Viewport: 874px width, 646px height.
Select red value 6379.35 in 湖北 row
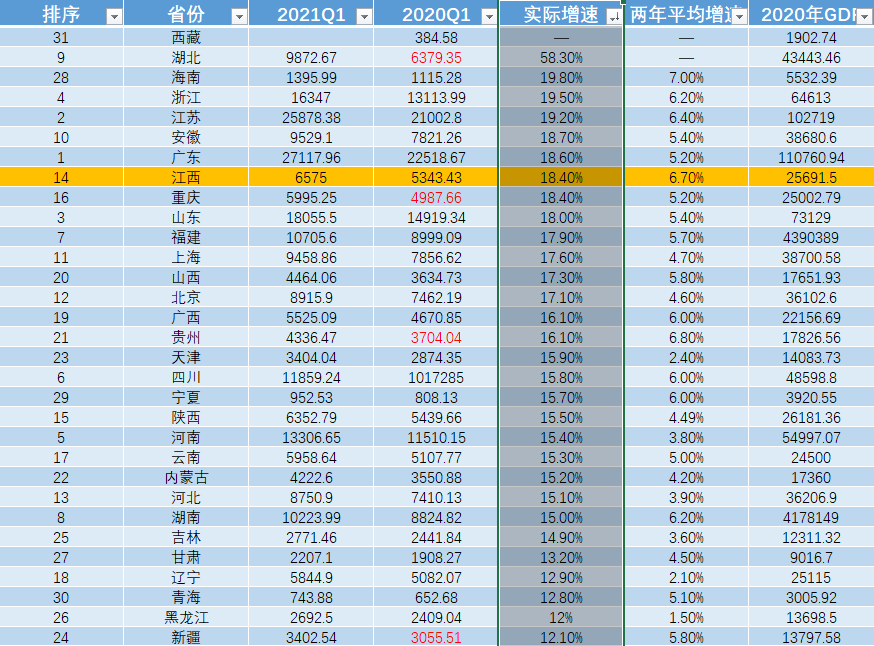pyautogui.click(x=436, y=57)
